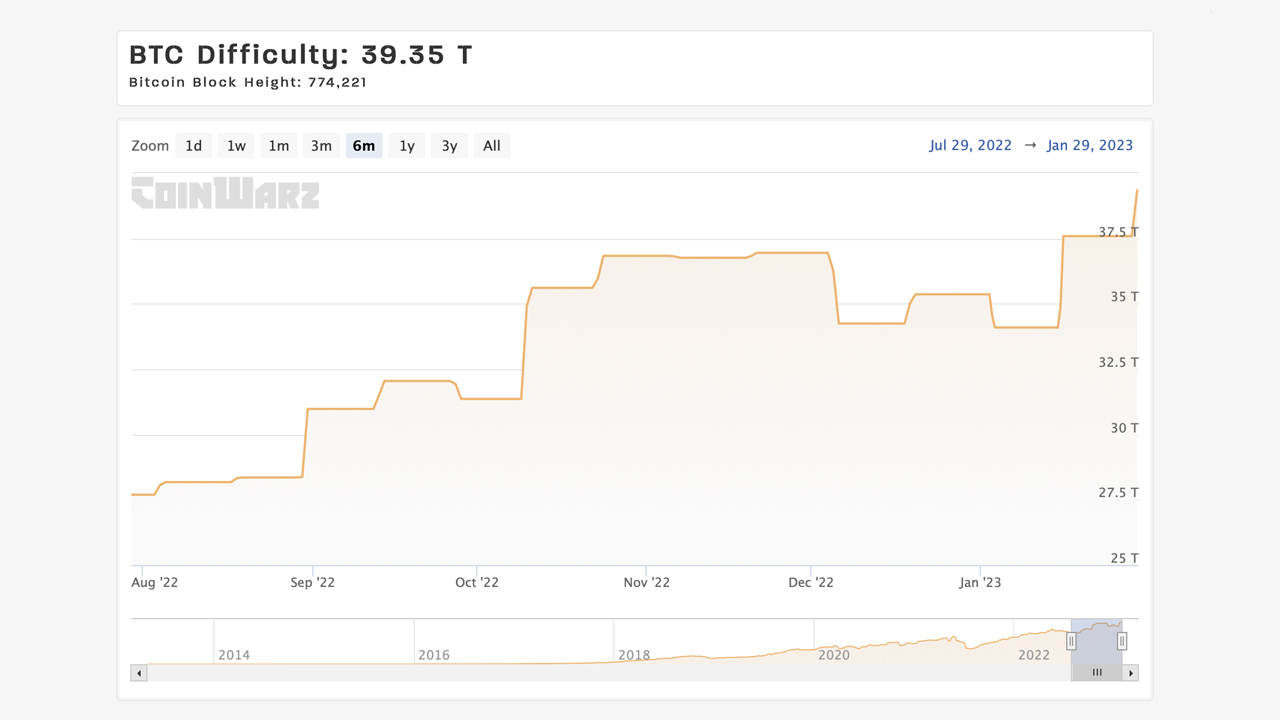This screenshot has height=720, width=1280.
Task: Click the 30 T axis label
Action: tap(1124, 428)
